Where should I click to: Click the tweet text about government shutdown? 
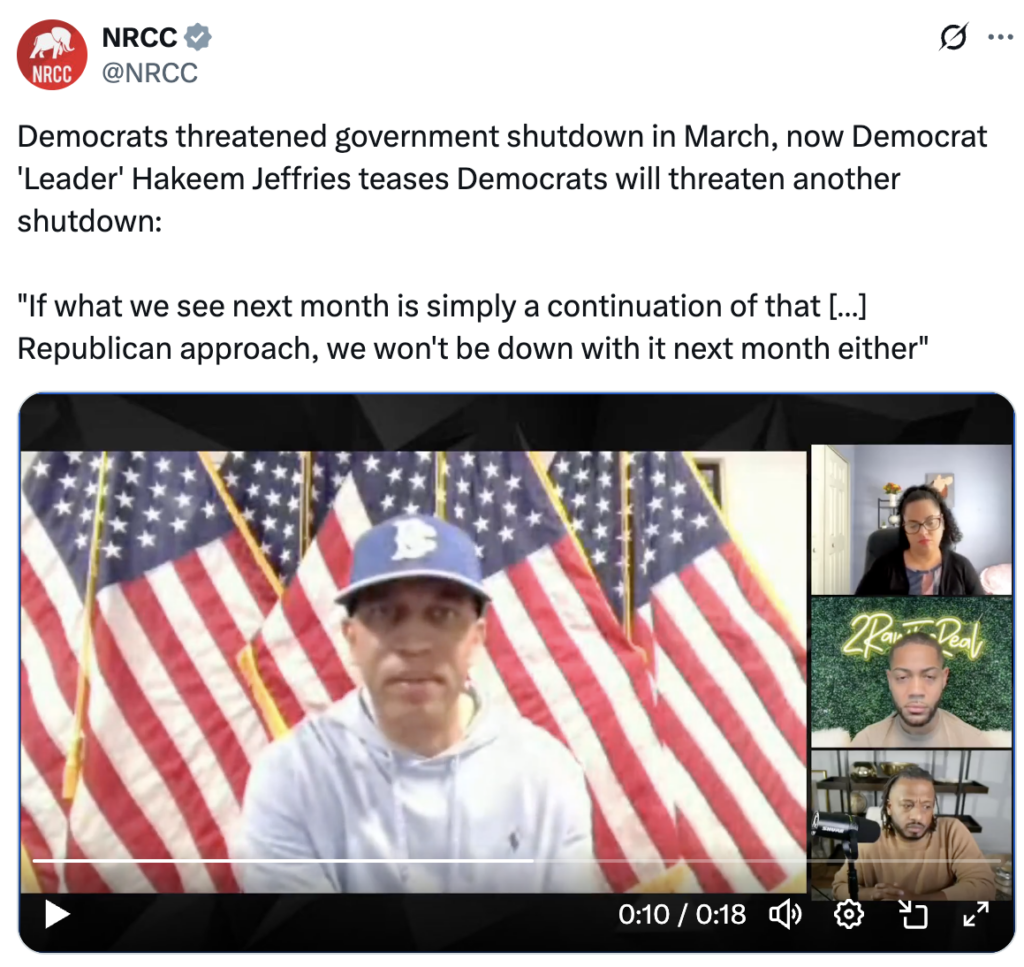coord(502,179)
